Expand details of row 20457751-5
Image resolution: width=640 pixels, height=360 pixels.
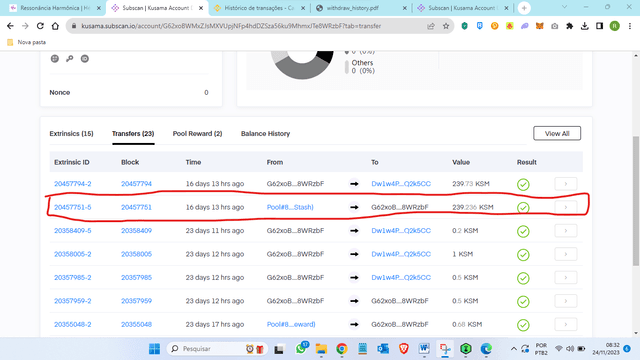566,207
